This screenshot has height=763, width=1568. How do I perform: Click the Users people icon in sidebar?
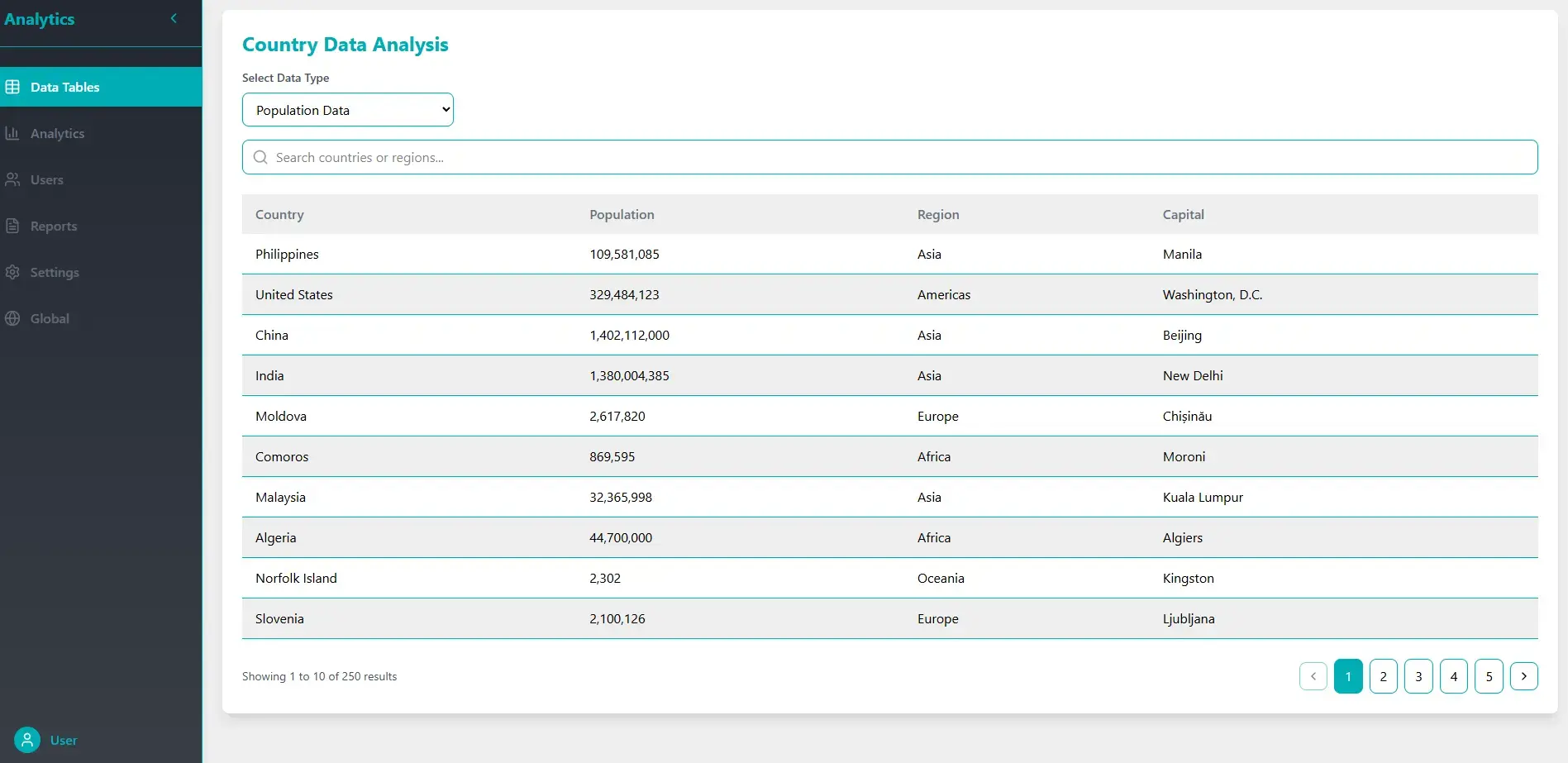pyautogui.click(x=12, y=179)
